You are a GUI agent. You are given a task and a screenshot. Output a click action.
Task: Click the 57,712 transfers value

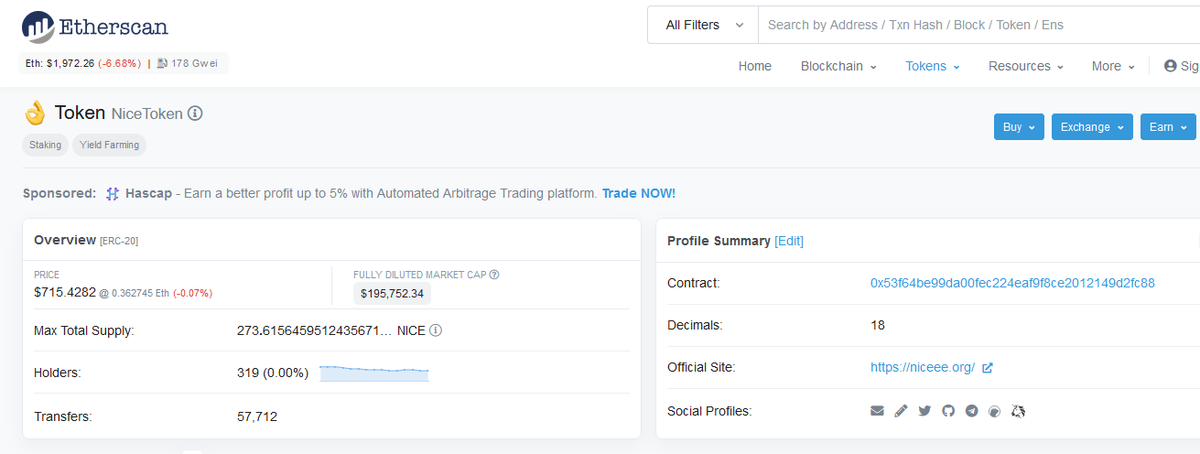257,416
